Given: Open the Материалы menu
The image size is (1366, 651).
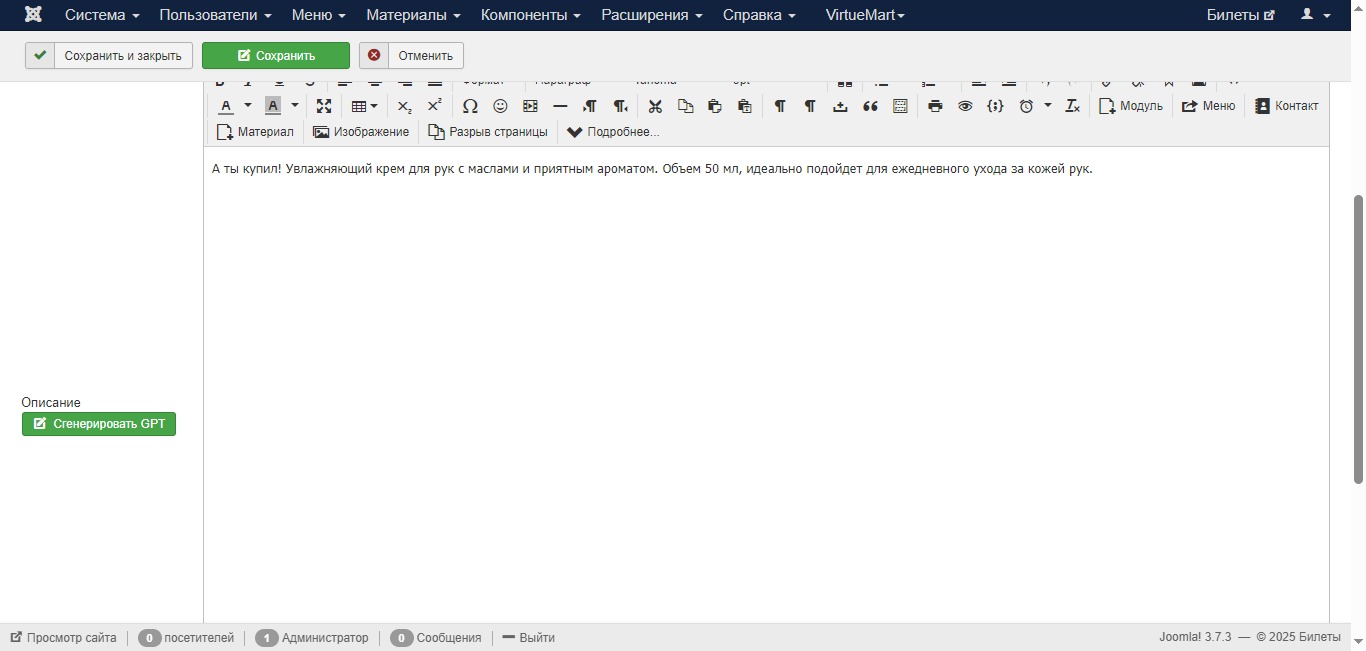Looking at the screenshot, I should [413, 15].
